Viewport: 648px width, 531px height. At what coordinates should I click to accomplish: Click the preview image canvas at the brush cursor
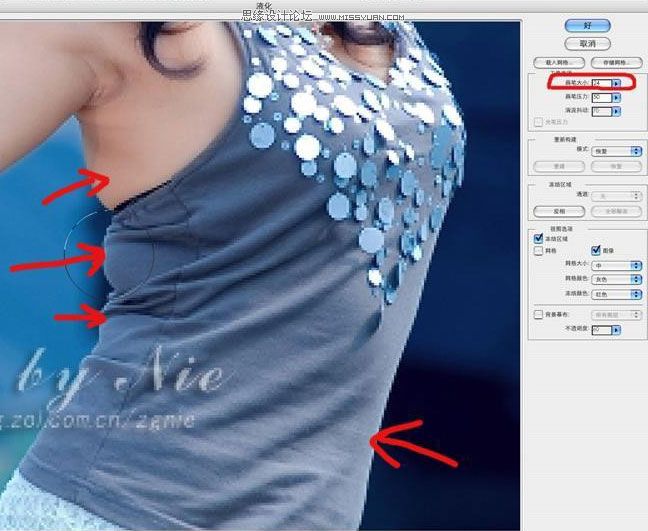click(109, 255)
